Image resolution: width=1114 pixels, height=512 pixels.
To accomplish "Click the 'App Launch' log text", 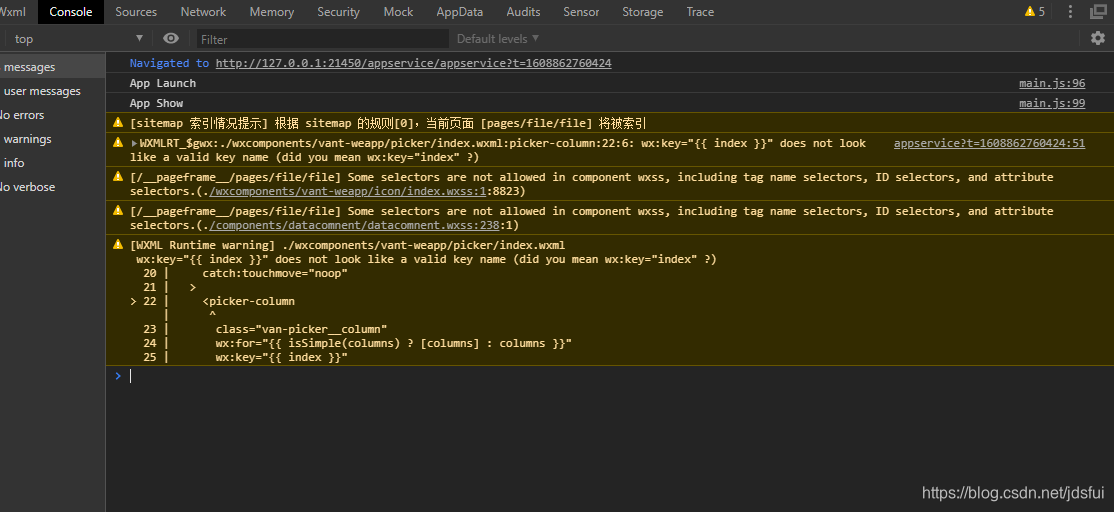I will pos(163,83).
